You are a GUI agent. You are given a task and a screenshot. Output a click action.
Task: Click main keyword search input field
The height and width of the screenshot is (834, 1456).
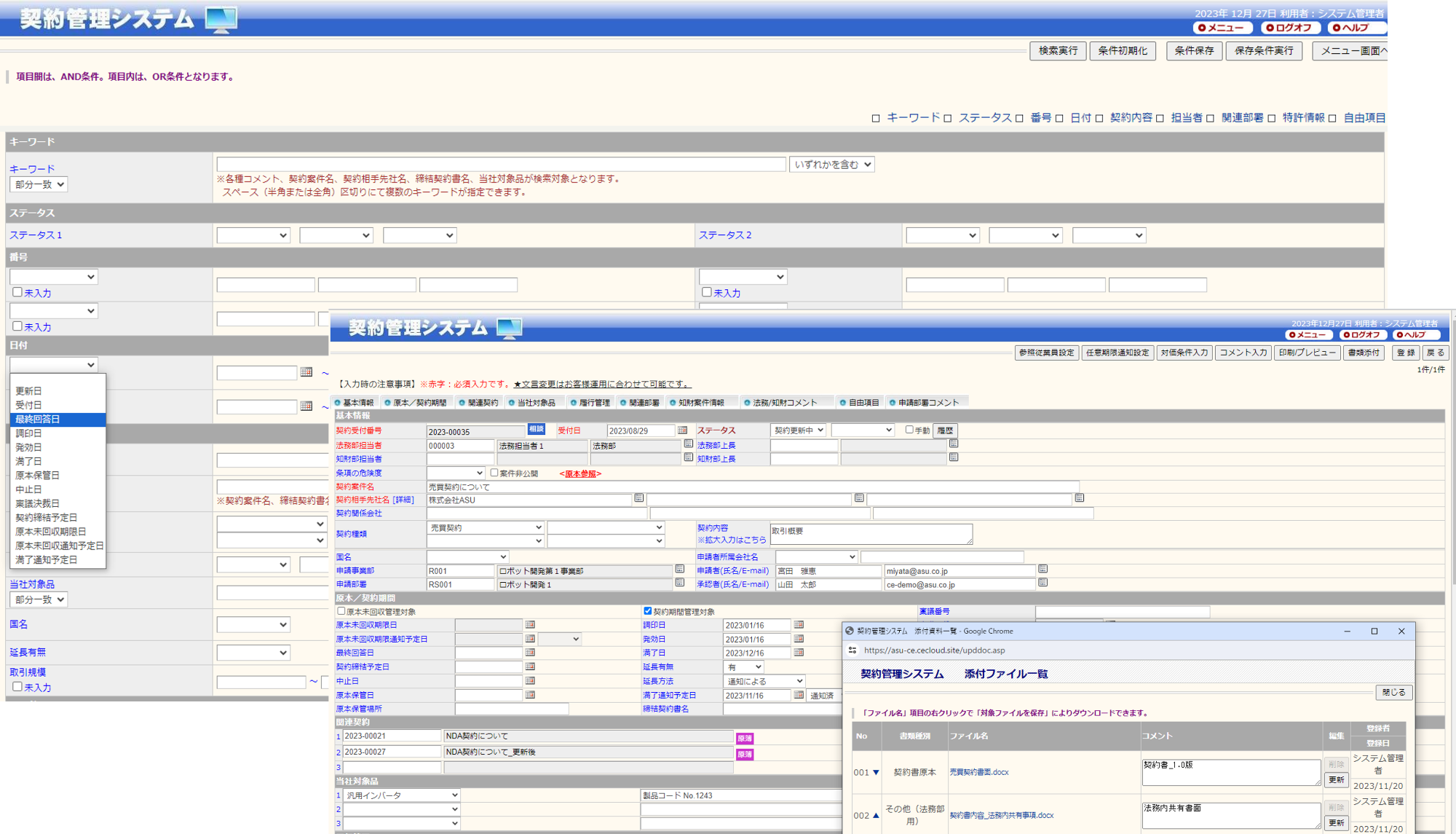coord(501,165)
